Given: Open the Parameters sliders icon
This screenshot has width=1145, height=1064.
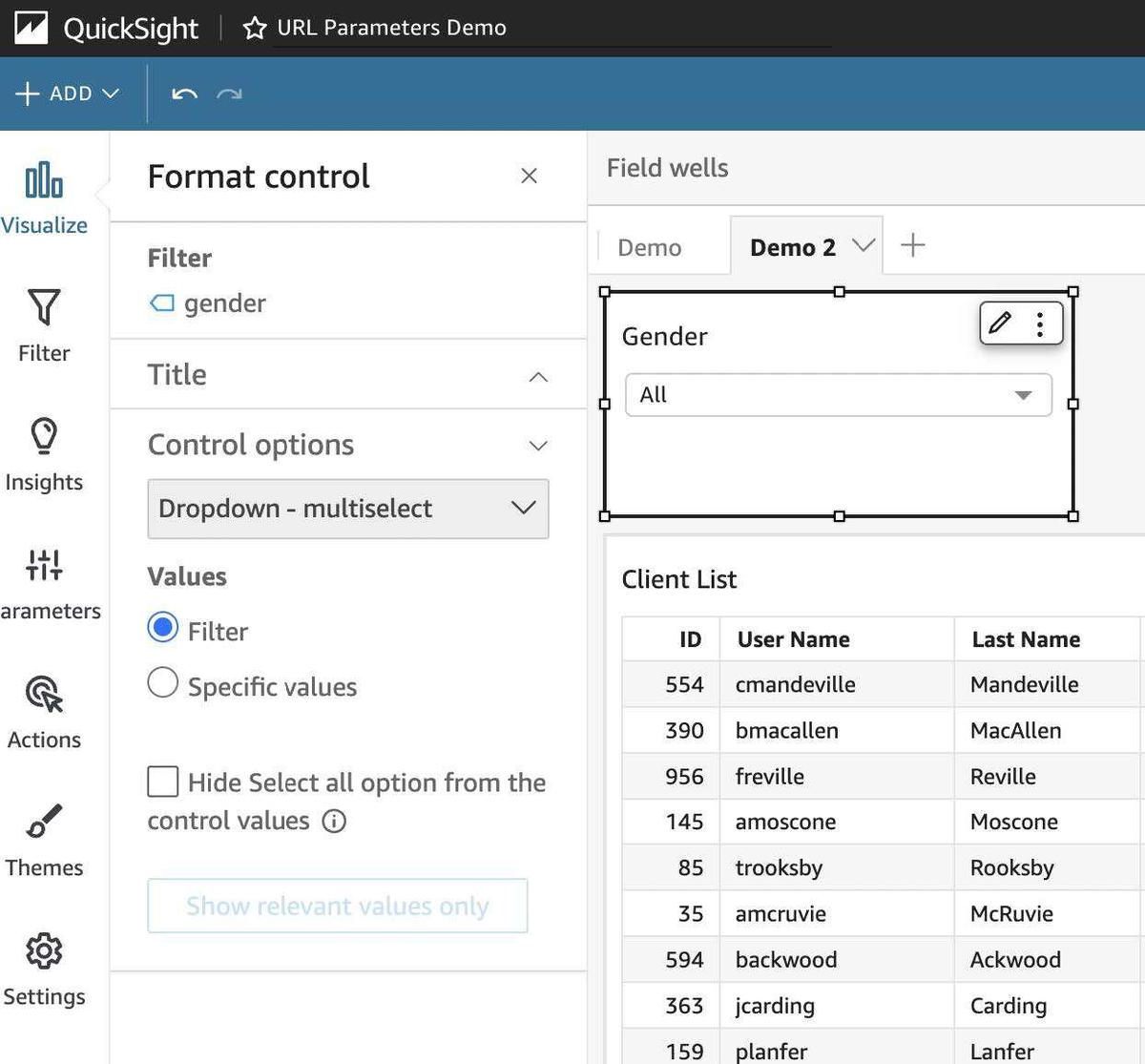Looking at the screenshot, I should 44,566.
